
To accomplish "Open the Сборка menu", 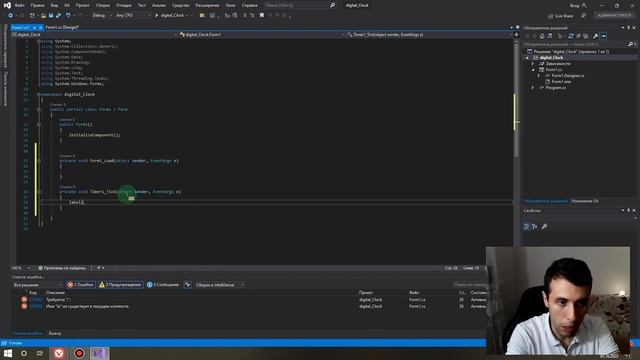I will (102, 5).
